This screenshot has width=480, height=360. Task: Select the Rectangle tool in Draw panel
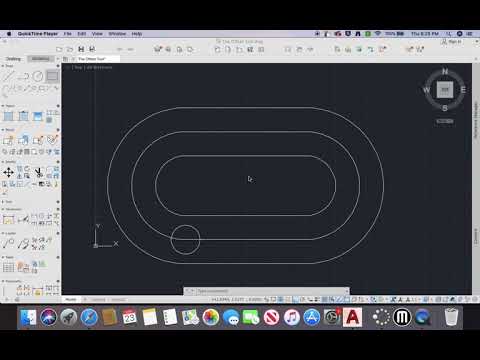52,76
